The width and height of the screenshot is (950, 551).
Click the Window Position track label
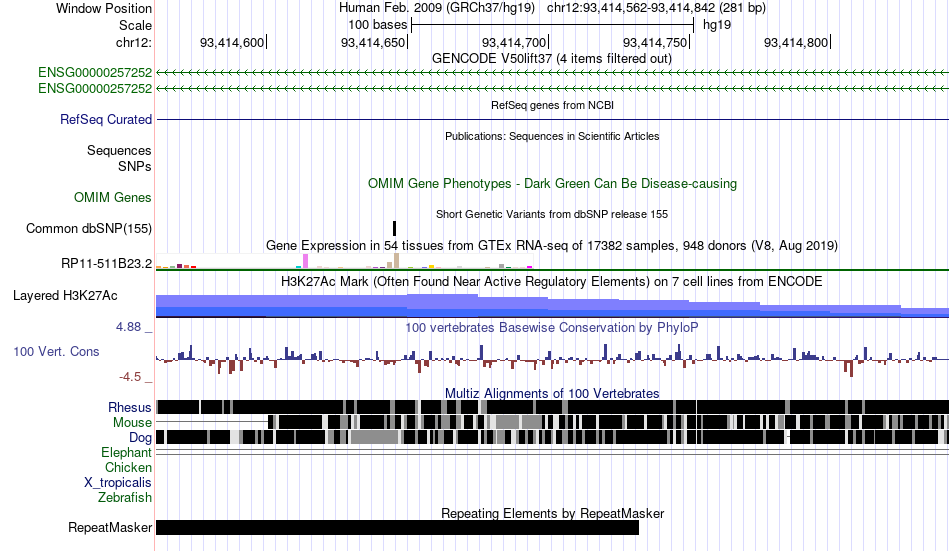(104, 8)
